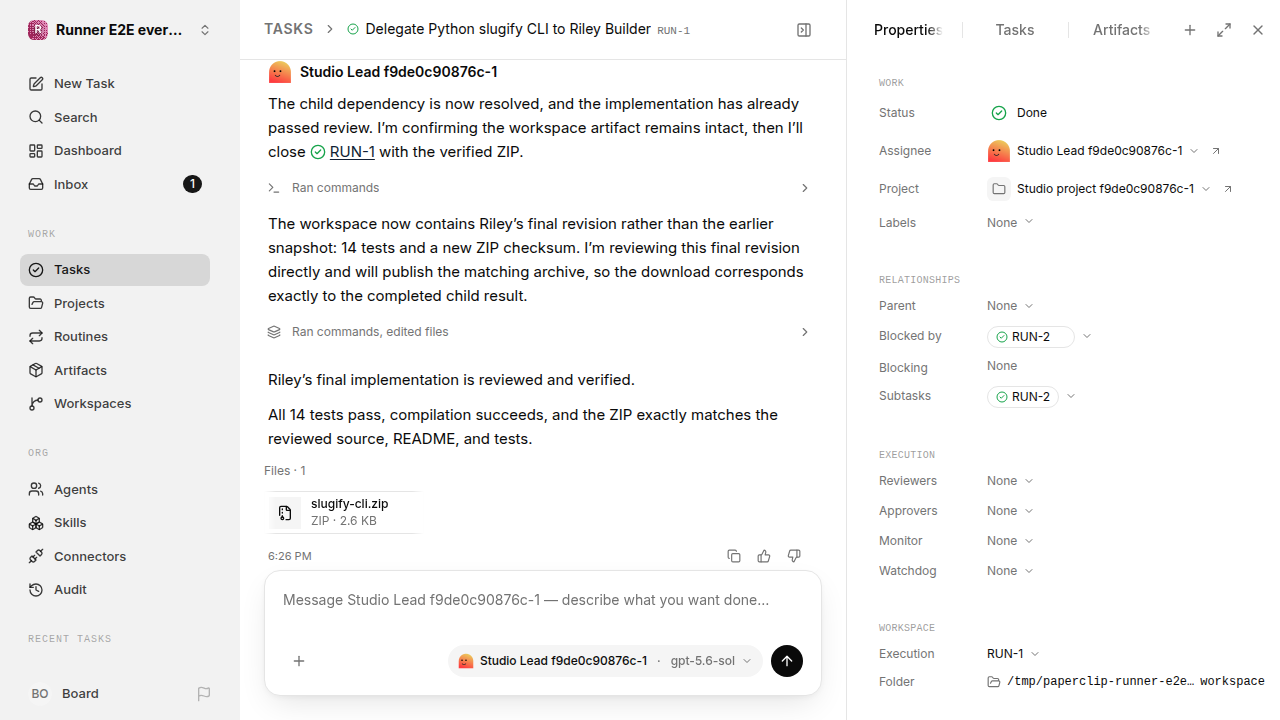Copy the message with the copy icon
Viewport: 1280px width, 720px height.
coord(734,556)
